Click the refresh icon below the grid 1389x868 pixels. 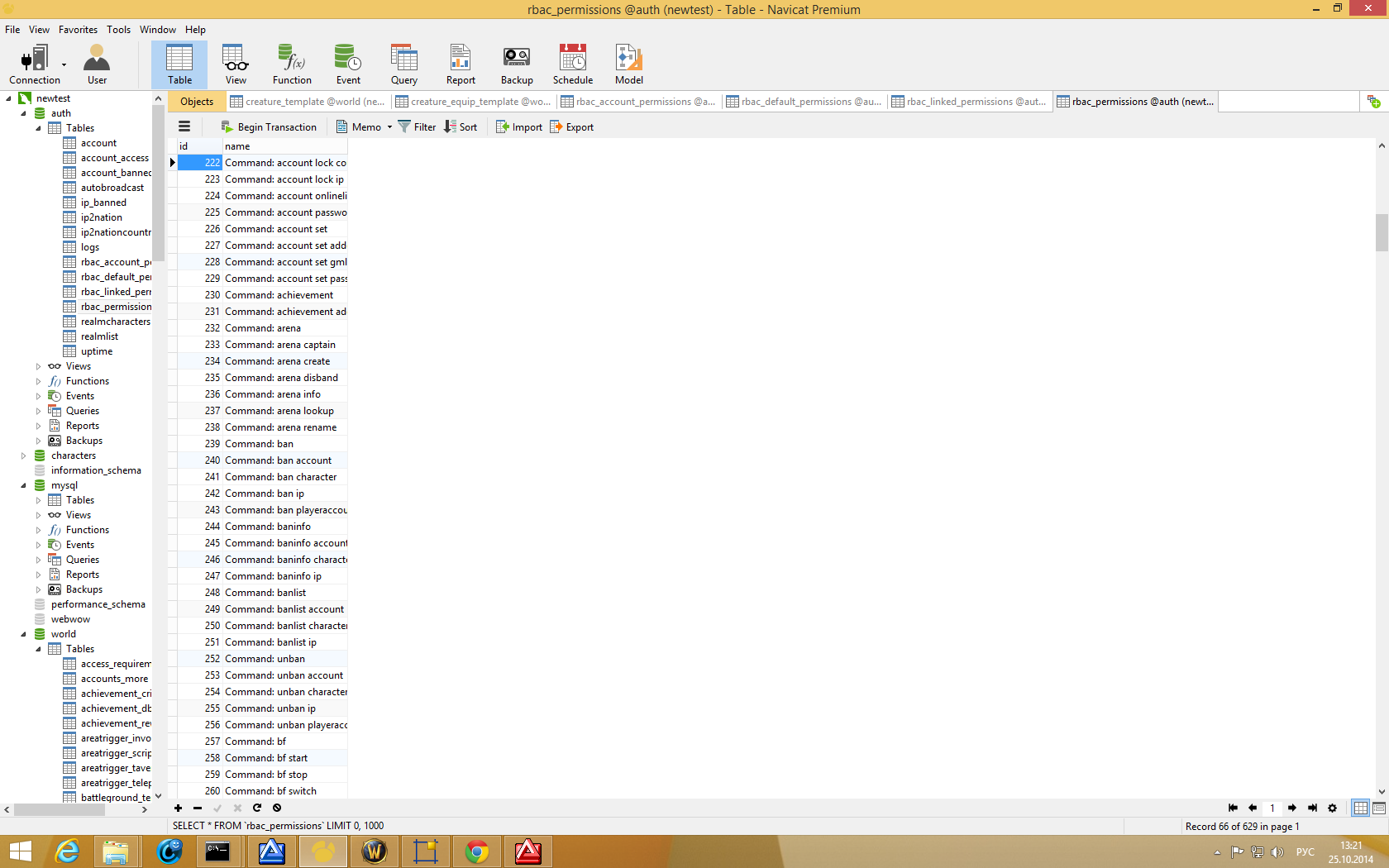pos(257,808)
